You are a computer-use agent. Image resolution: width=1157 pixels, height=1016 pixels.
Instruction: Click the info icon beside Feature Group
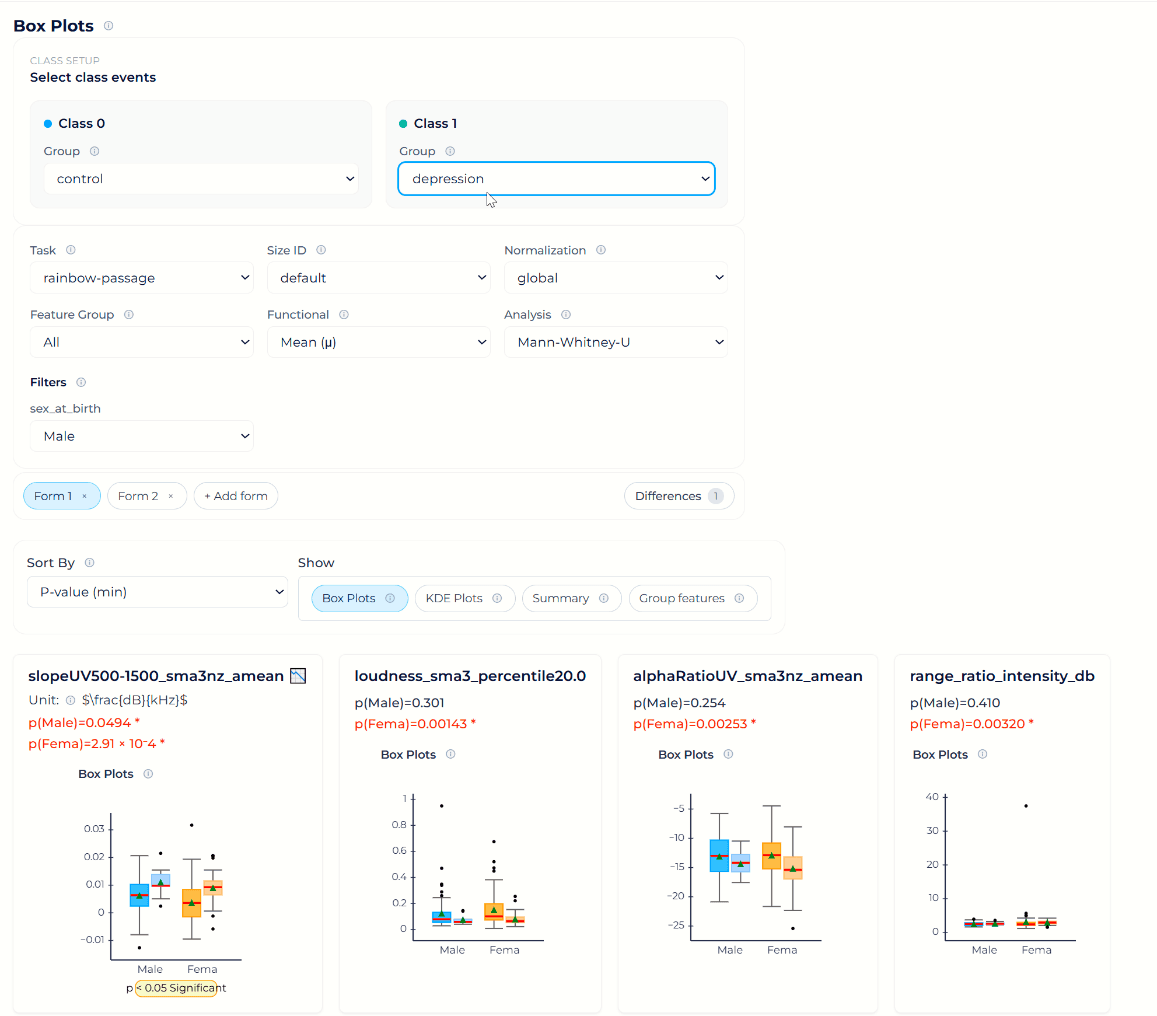[x=128, y=314]
